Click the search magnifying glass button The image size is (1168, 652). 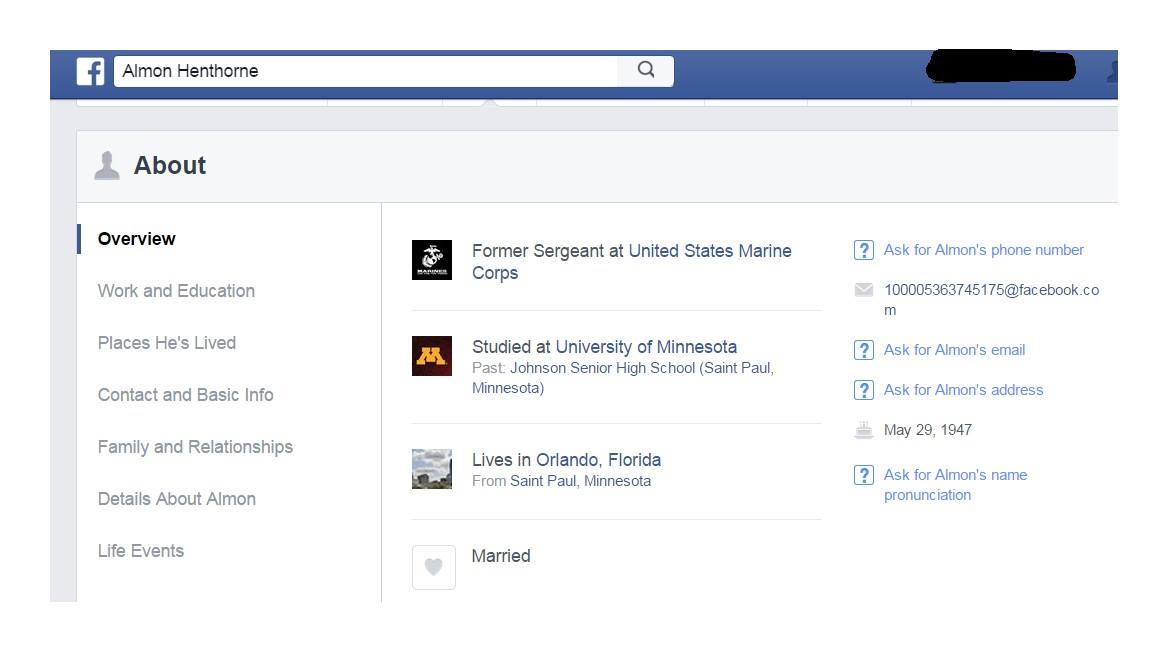[646, 70]
